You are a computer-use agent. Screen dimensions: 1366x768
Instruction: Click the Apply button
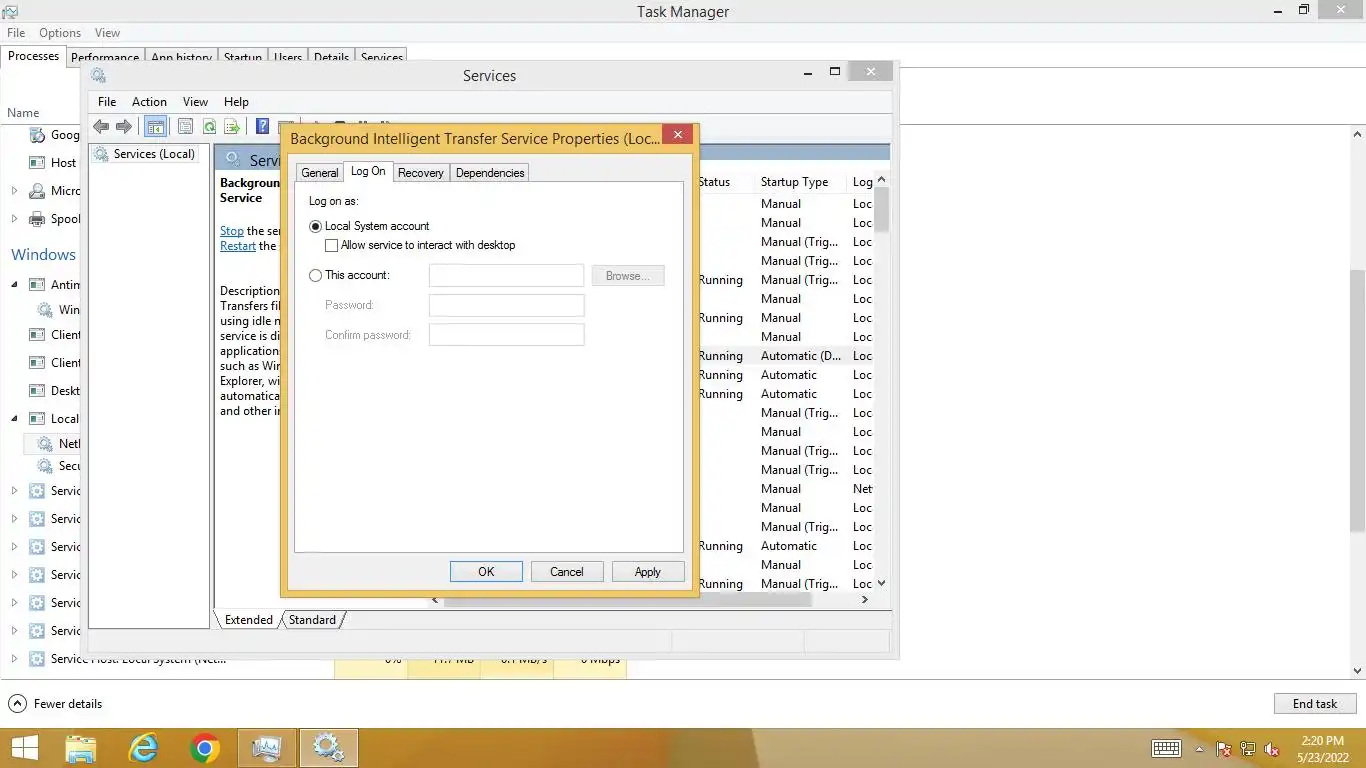[x=648, y=572]
